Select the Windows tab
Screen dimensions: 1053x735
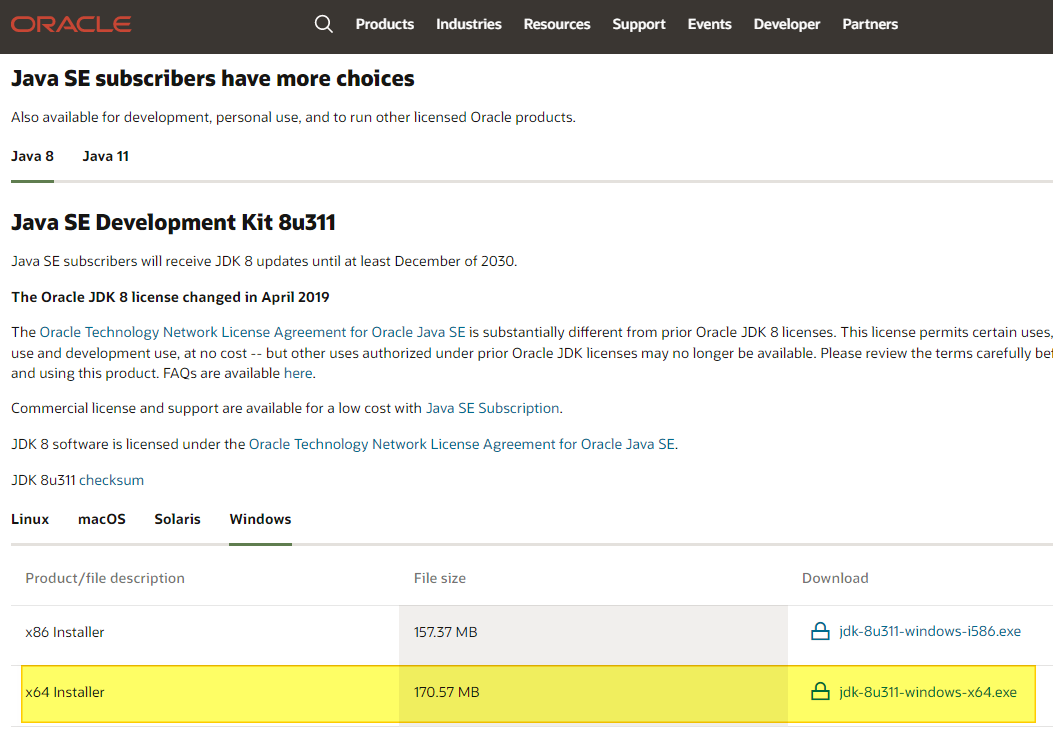coord(261,519)
